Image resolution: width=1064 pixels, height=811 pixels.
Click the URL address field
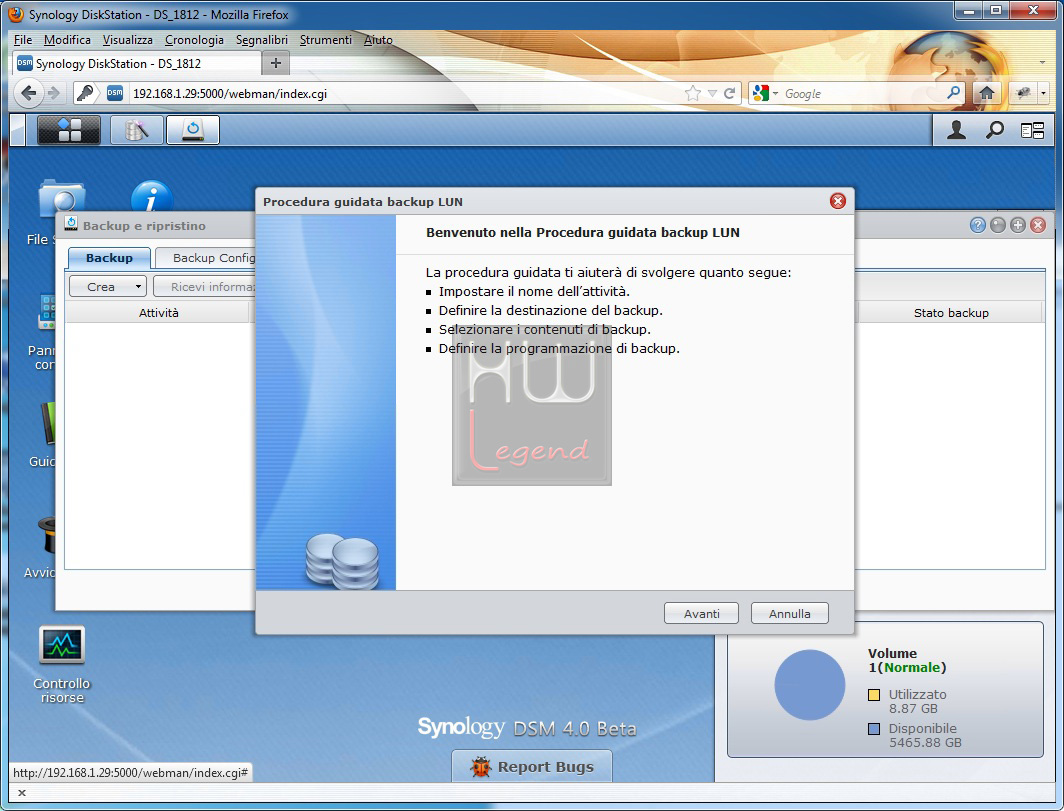(x=404, y=94)
